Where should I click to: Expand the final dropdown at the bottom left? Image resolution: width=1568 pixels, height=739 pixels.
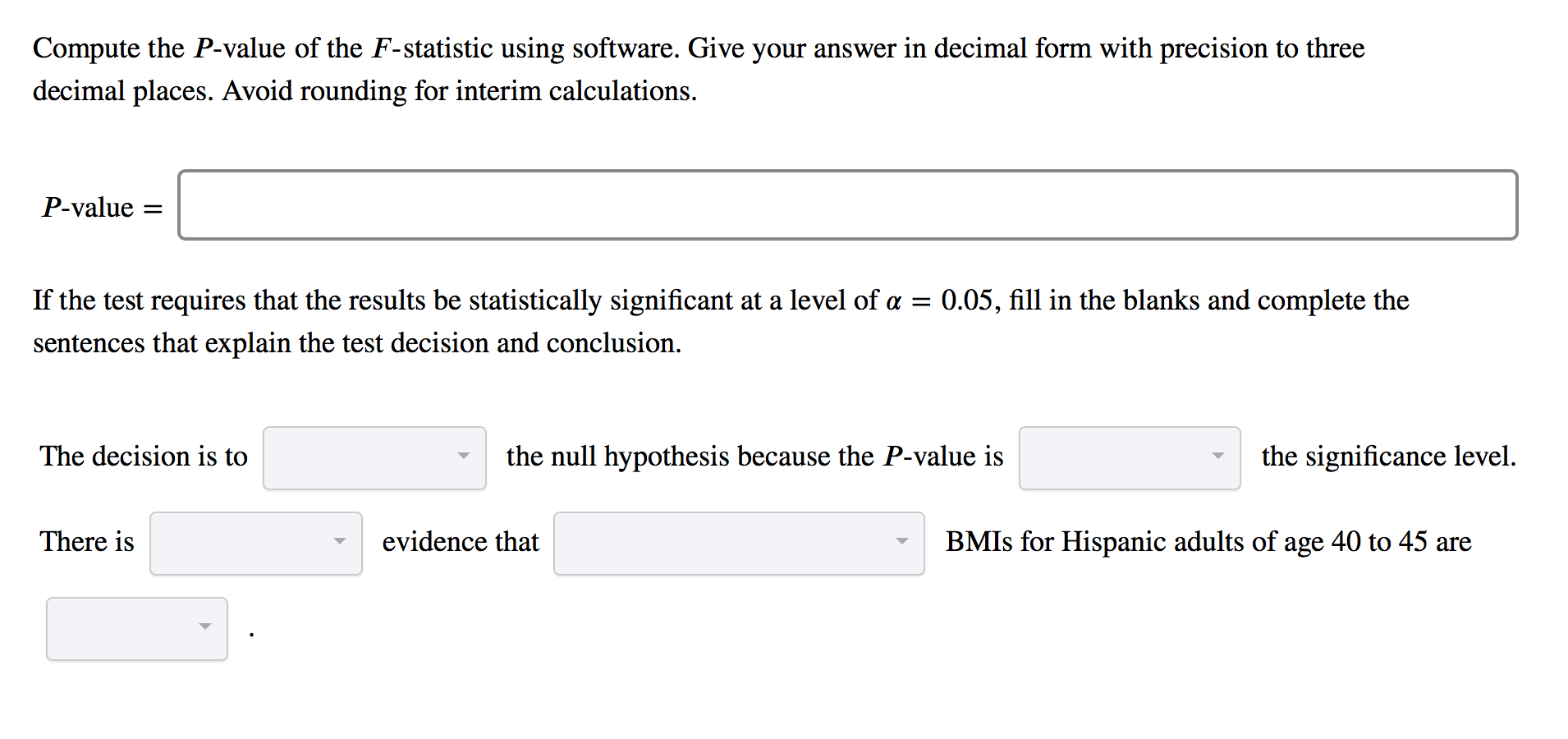(136, 629)
